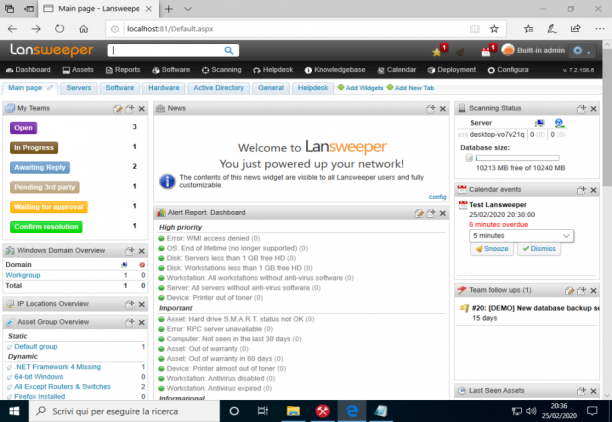Open the Deployment menu
The height and width of the screenshot is (422, 612).
[452, 70]
